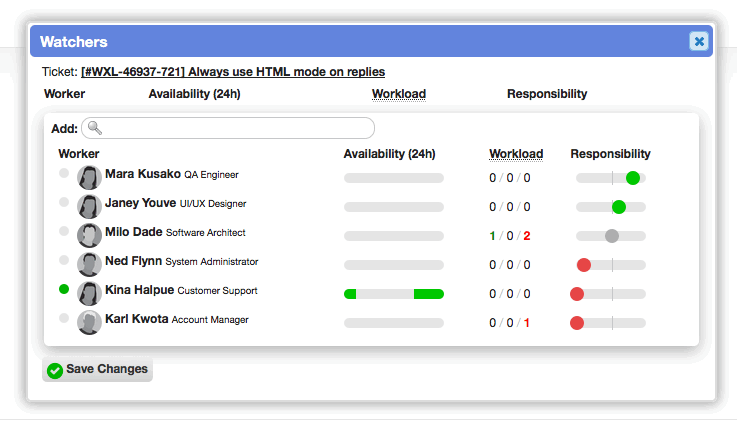Viewport: 737px width, 423px height.
Task: Click the magnifying glass search icon
Action: point(95,128)
